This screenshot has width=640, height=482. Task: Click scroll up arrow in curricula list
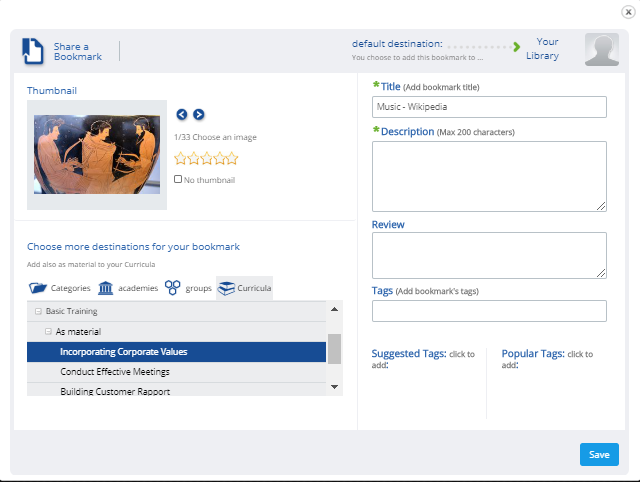[x=334, y=309]
